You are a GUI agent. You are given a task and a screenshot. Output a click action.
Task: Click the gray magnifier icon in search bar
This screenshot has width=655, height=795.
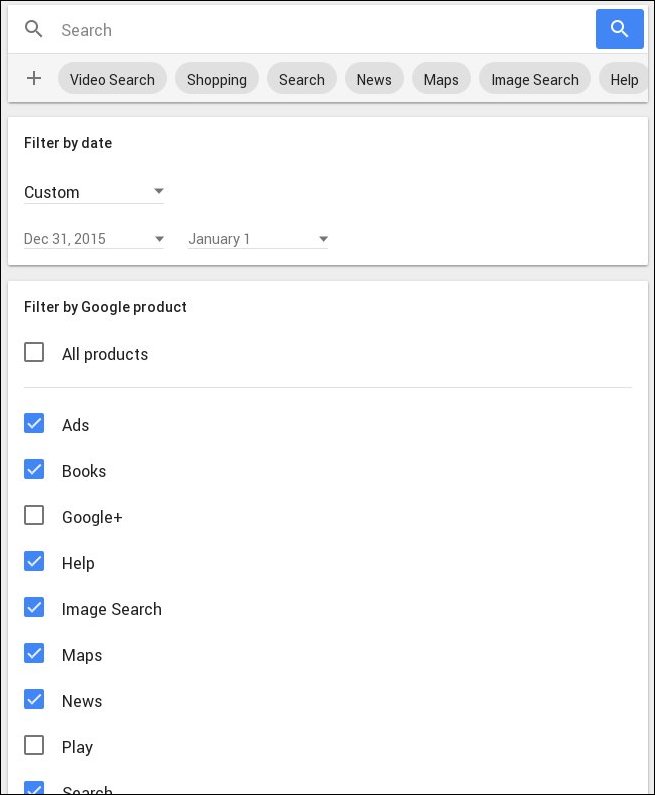(33, 29)
